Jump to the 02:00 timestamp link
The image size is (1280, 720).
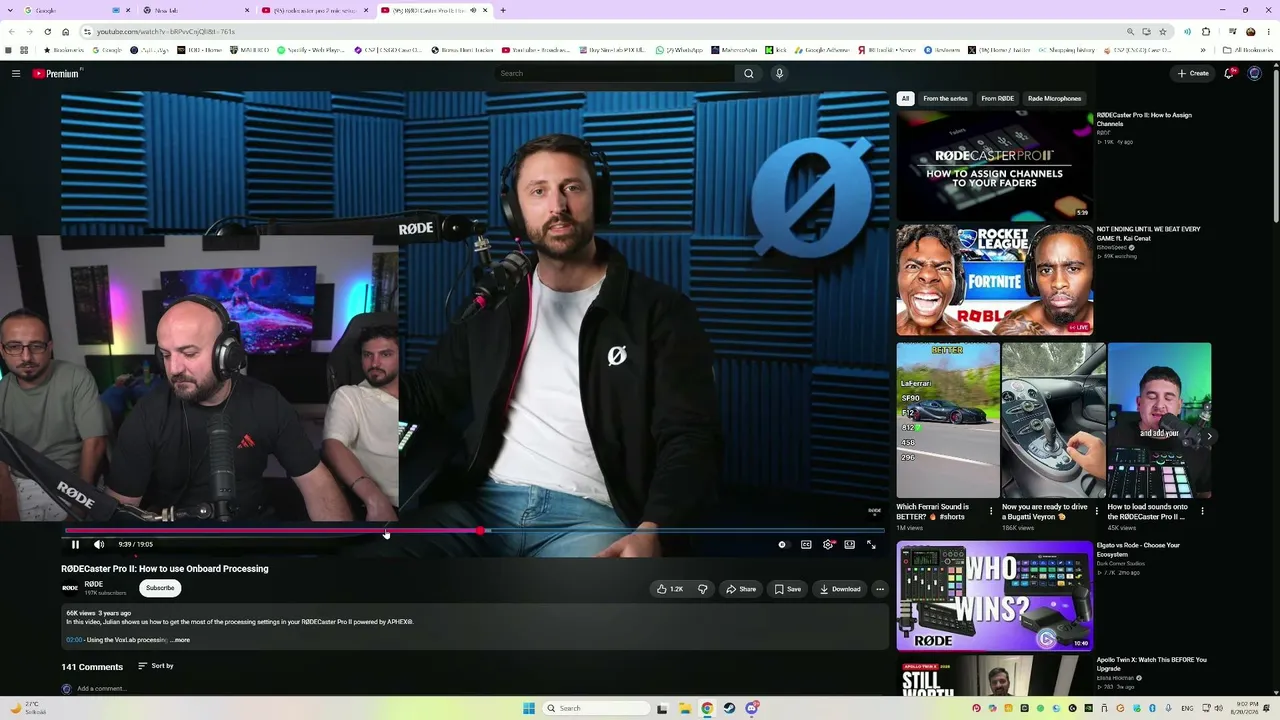[x=74, y=640]
